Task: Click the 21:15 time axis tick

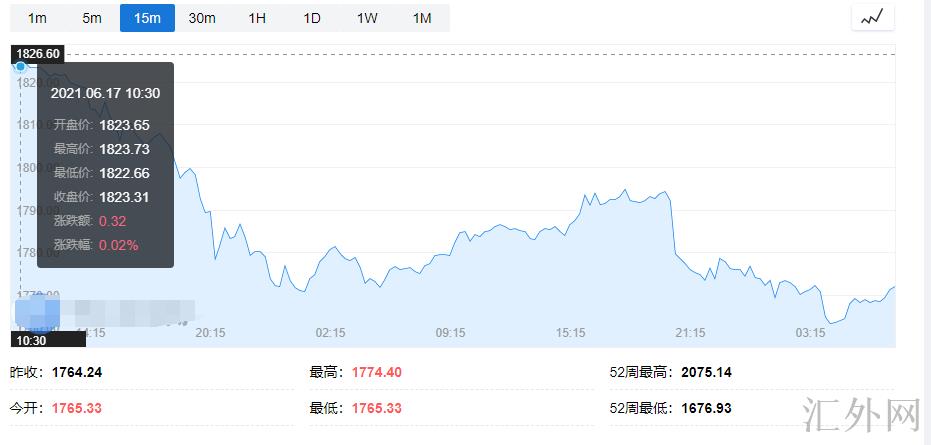Action: click(x=690, y=333)
